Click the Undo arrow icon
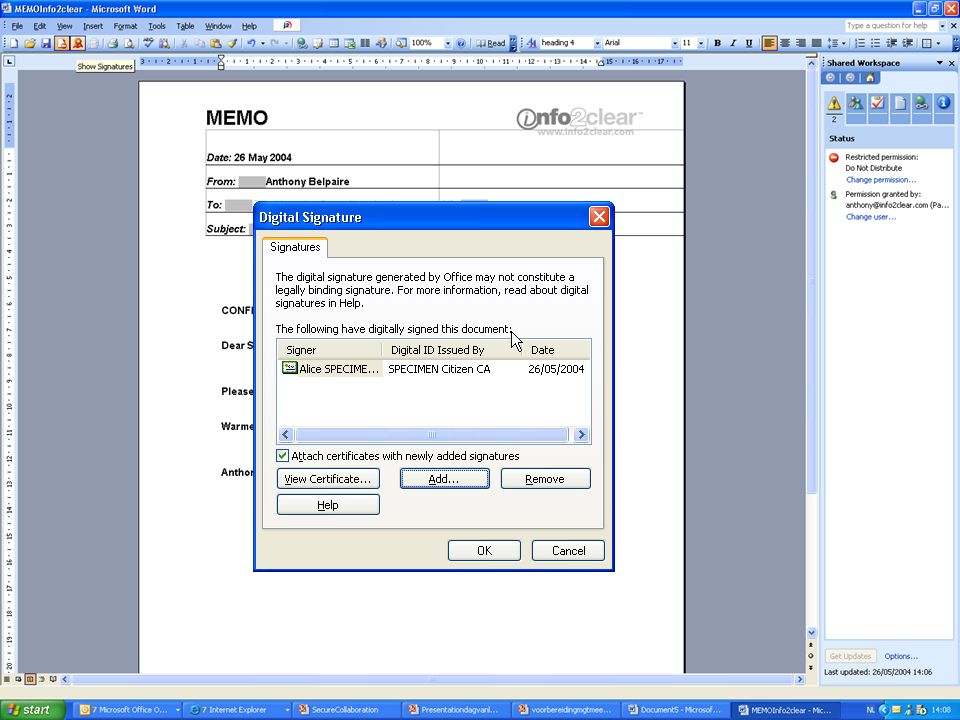This screenshot has width=960, height=720. pos(251,43)
